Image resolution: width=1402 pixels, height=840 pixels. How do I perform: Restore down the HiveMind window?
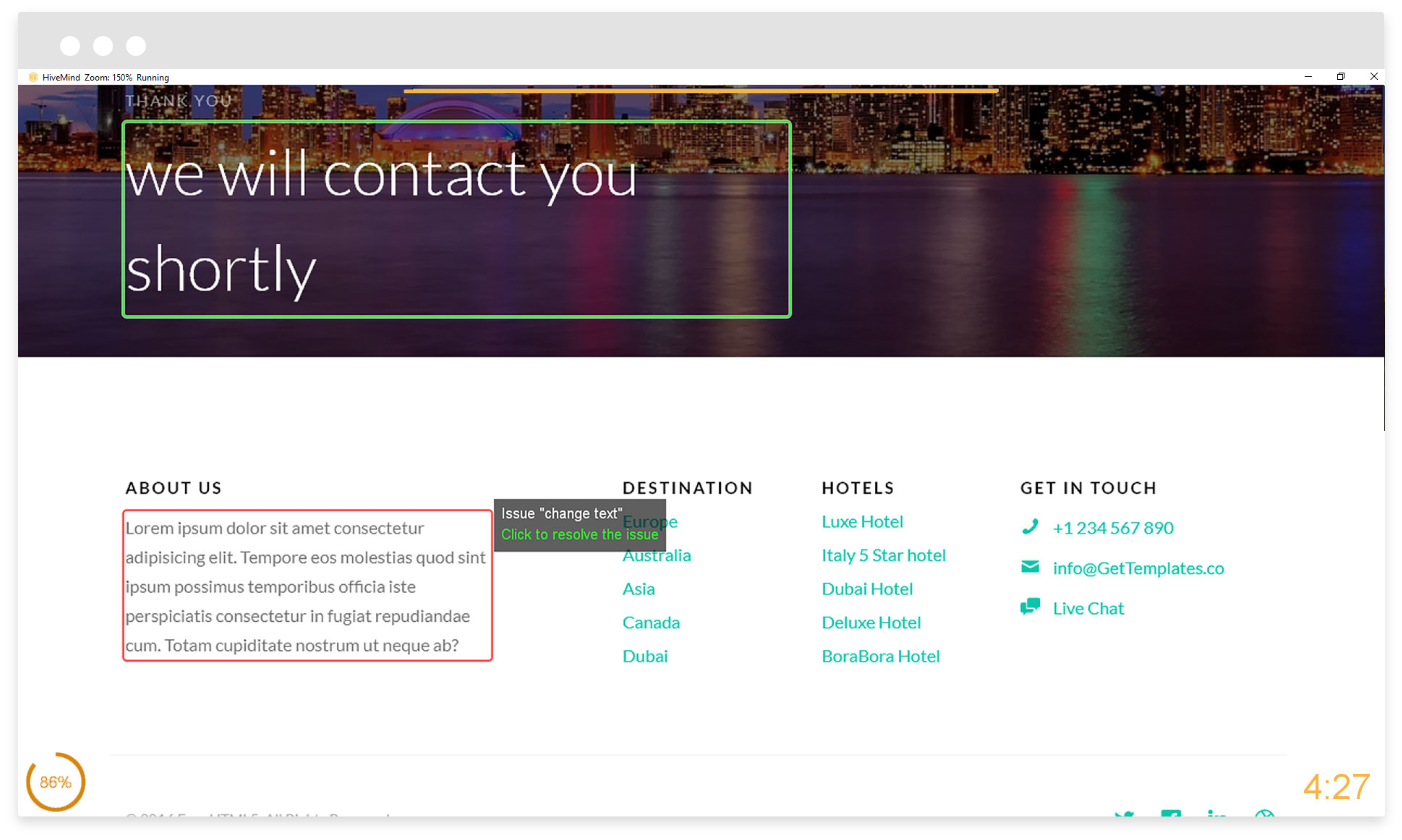point(1340,77)
